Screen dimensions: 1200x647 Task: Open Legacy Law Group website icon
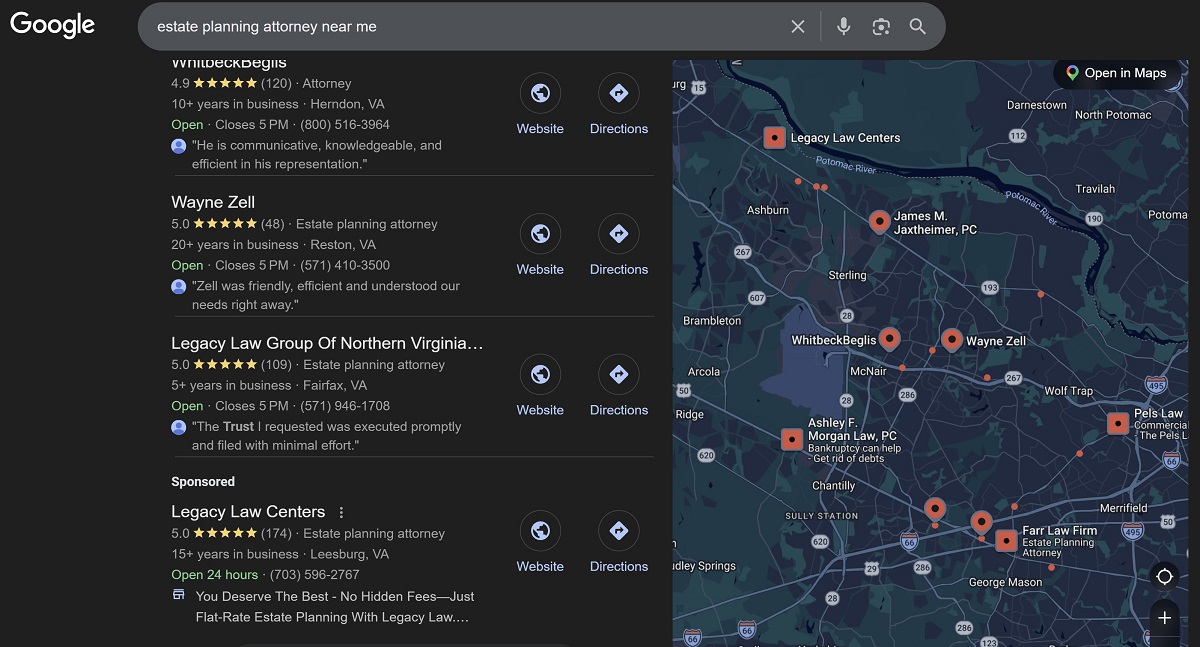coord(540,375)
